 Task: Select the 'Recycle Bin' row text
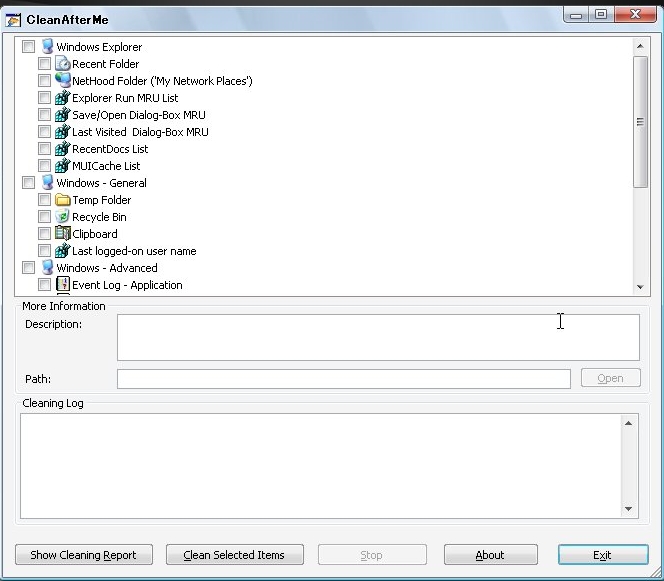[x=99, y=217]
